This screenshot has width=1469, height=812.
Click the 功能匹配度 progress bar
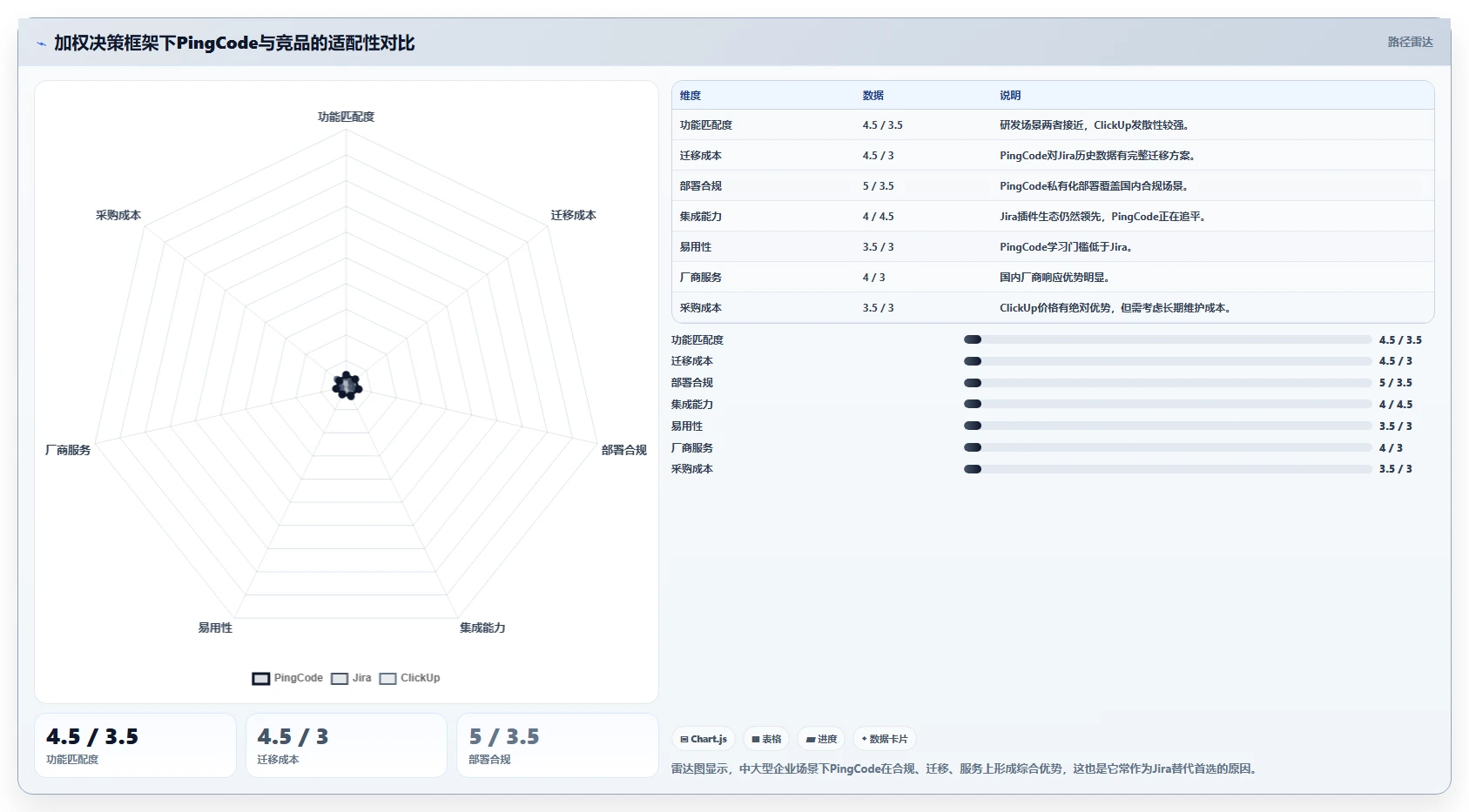[x=1168, y=339]
